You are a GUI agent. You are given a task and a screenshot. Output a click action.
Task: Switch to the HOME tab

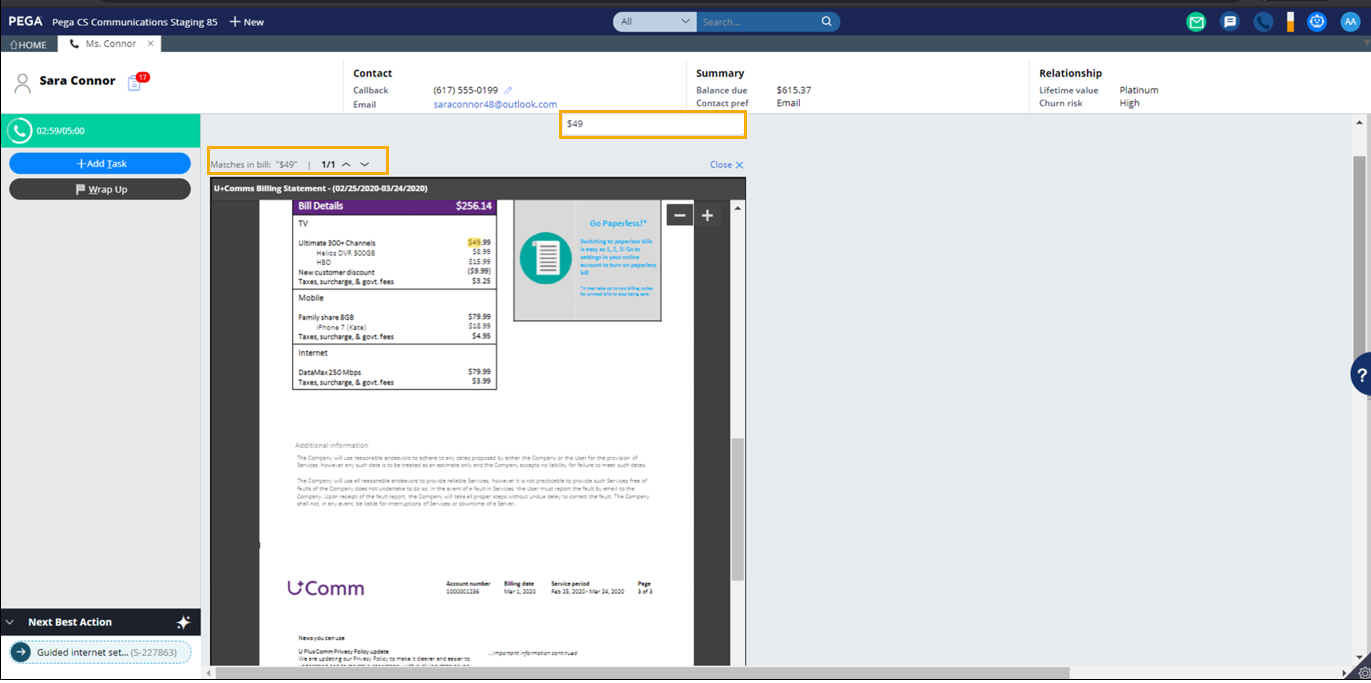click(x=28, y=44)
